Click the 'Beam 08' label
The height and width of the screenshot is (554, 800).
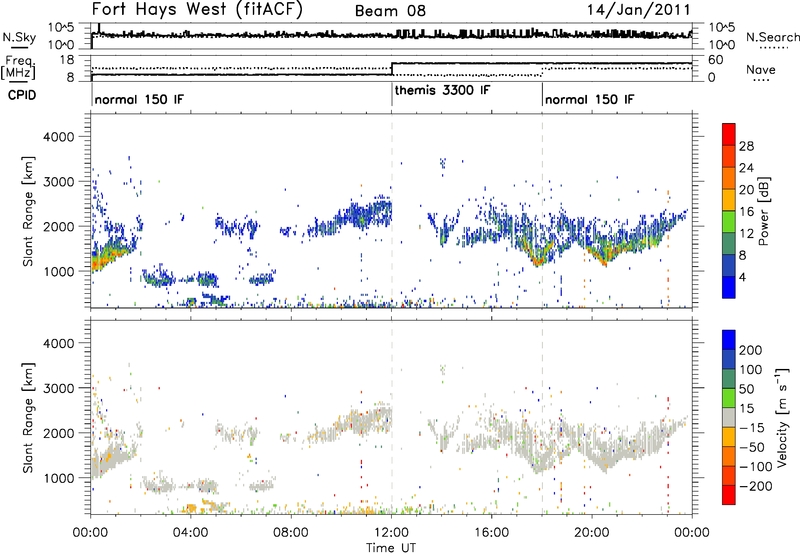coord(390,11)
